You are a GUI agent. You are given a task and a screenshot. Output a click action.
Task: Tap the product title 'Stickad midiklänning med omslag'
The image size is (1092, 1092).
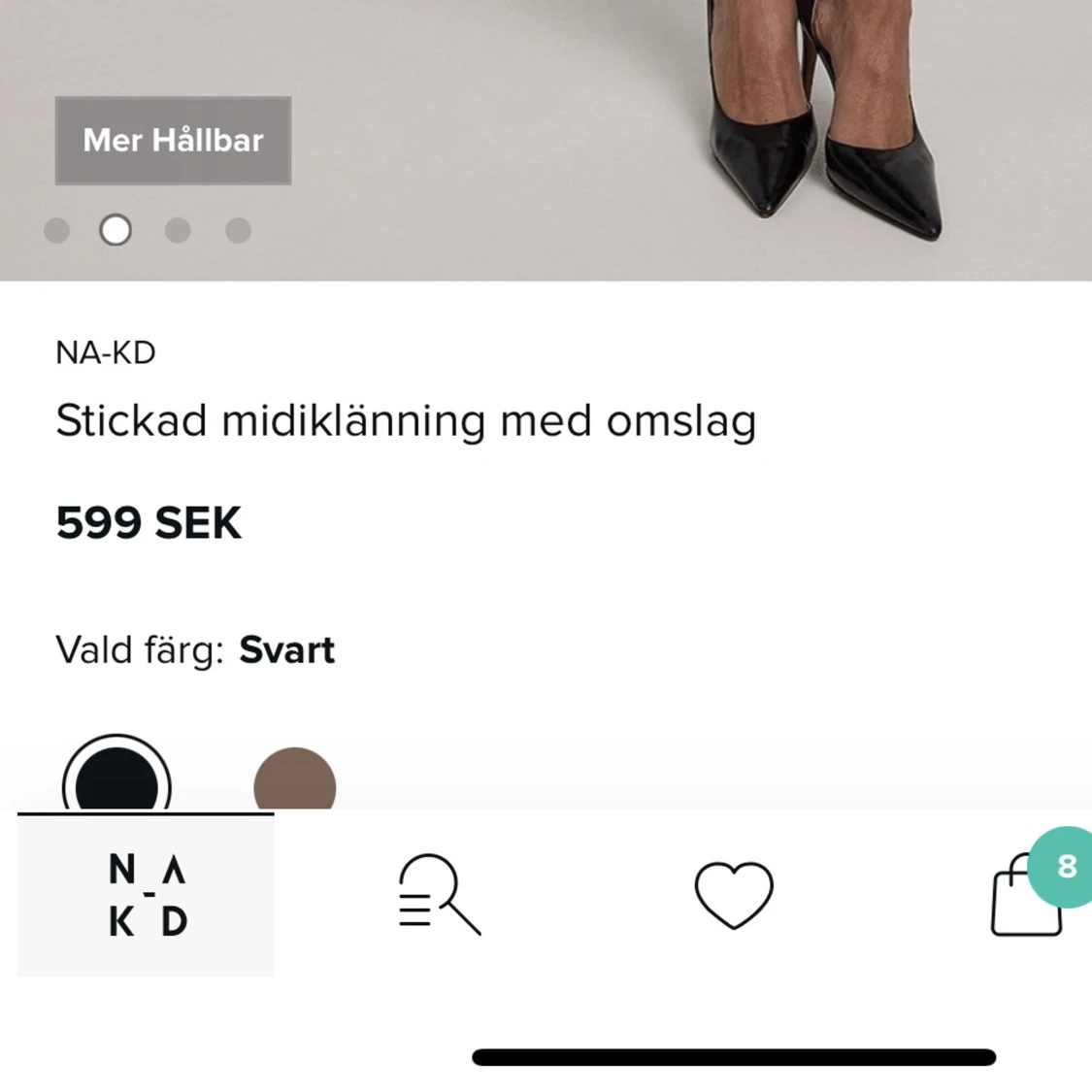(406, 420)
